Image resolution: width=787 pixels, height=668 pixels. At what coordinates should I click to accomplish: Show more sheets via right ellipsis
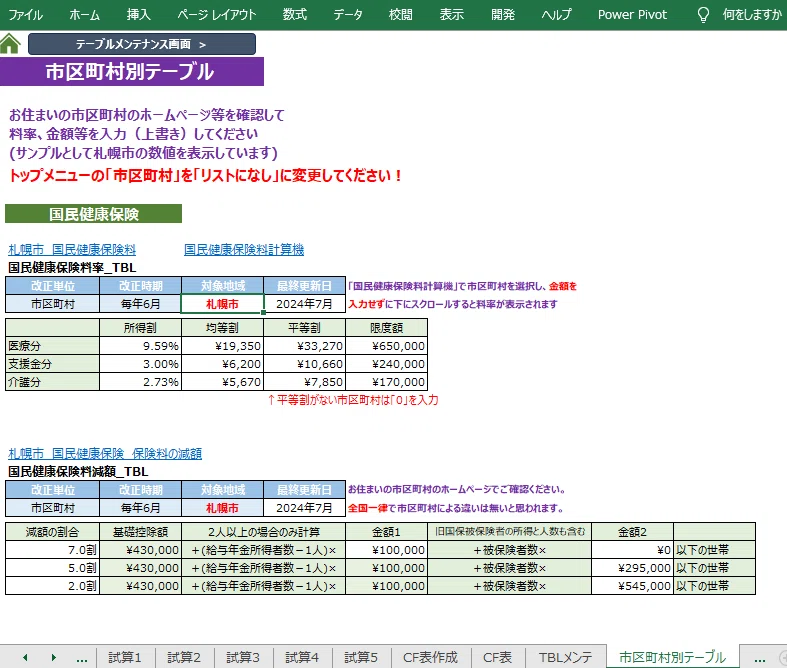tap(759, 657)
